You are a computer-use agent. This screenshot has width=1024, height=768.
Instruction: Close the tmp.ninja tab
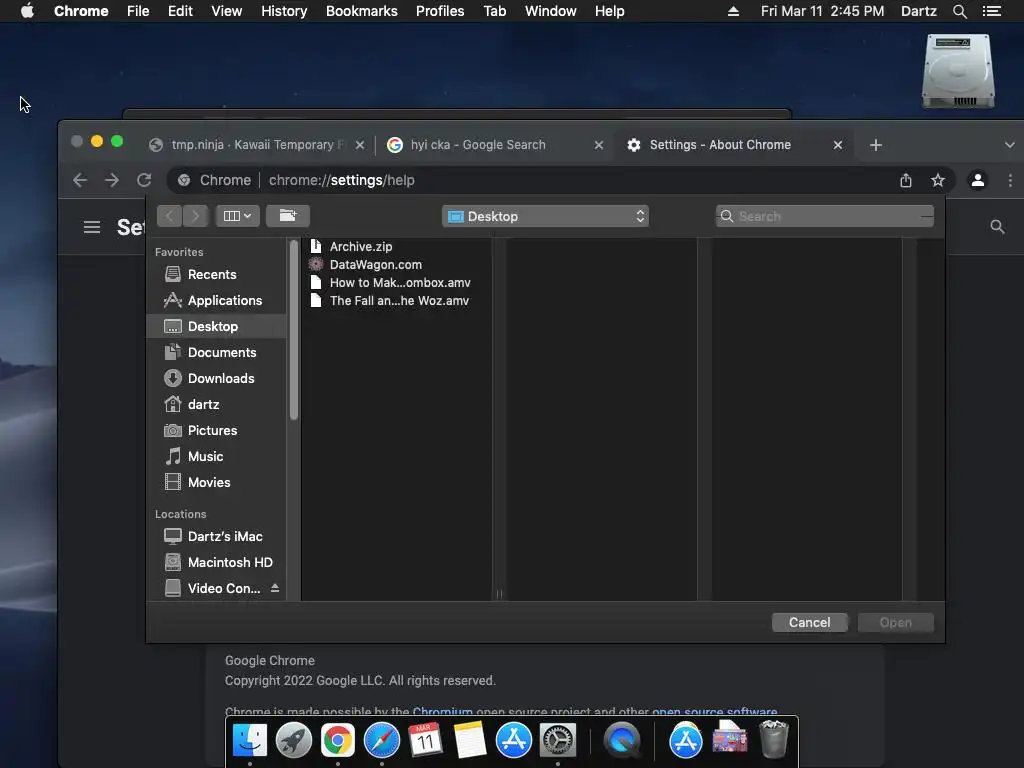(360, 145)
